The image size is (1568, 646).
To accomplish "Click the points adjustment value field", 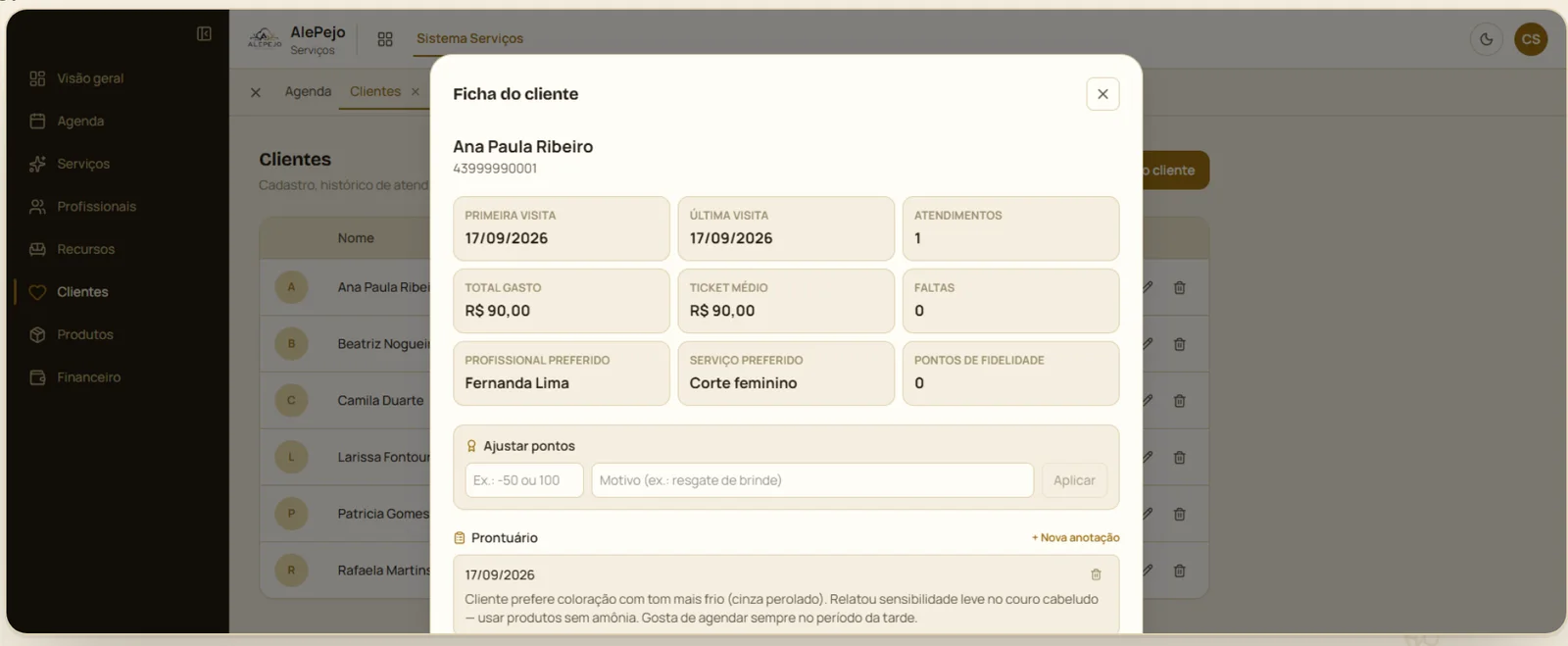I will point(524,480).
